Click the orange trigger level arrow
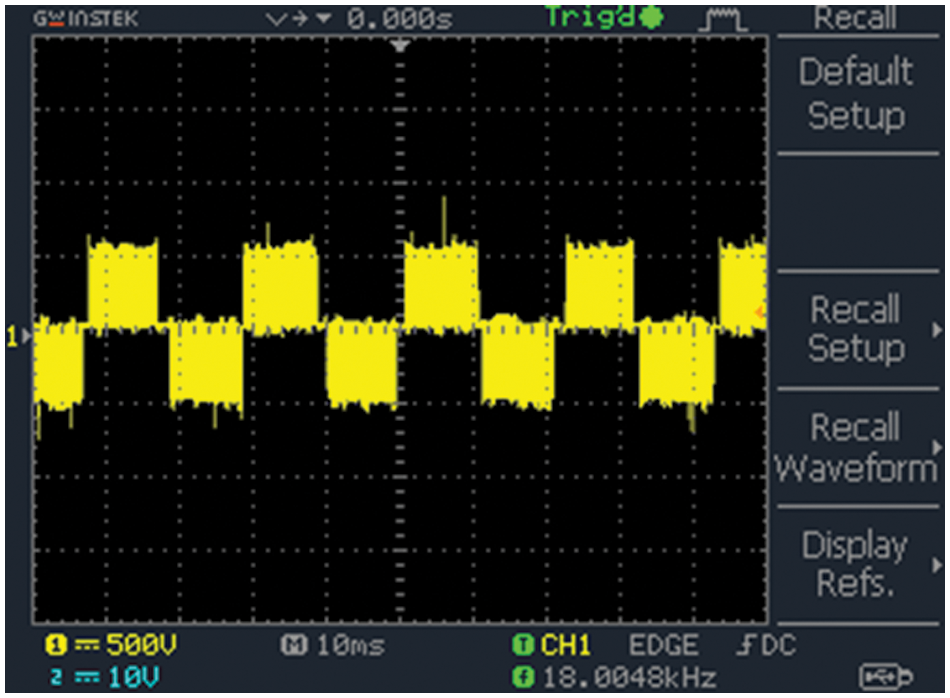 click(x=760, y=315)
